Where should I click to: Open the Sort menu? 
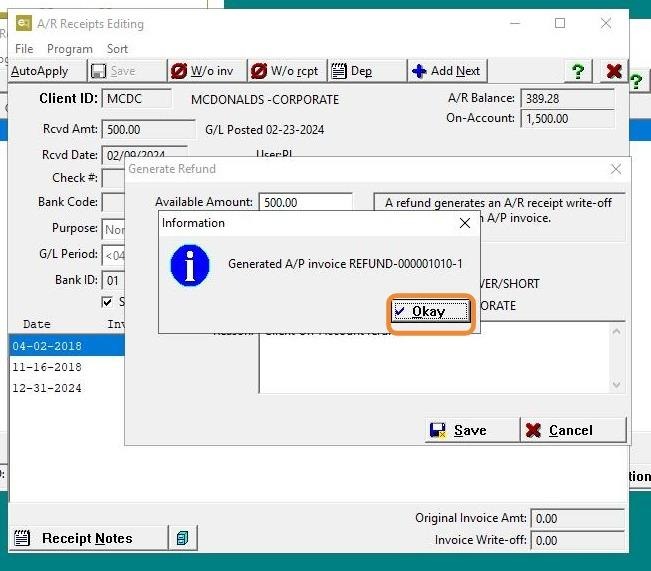click(x=117, y=49)
